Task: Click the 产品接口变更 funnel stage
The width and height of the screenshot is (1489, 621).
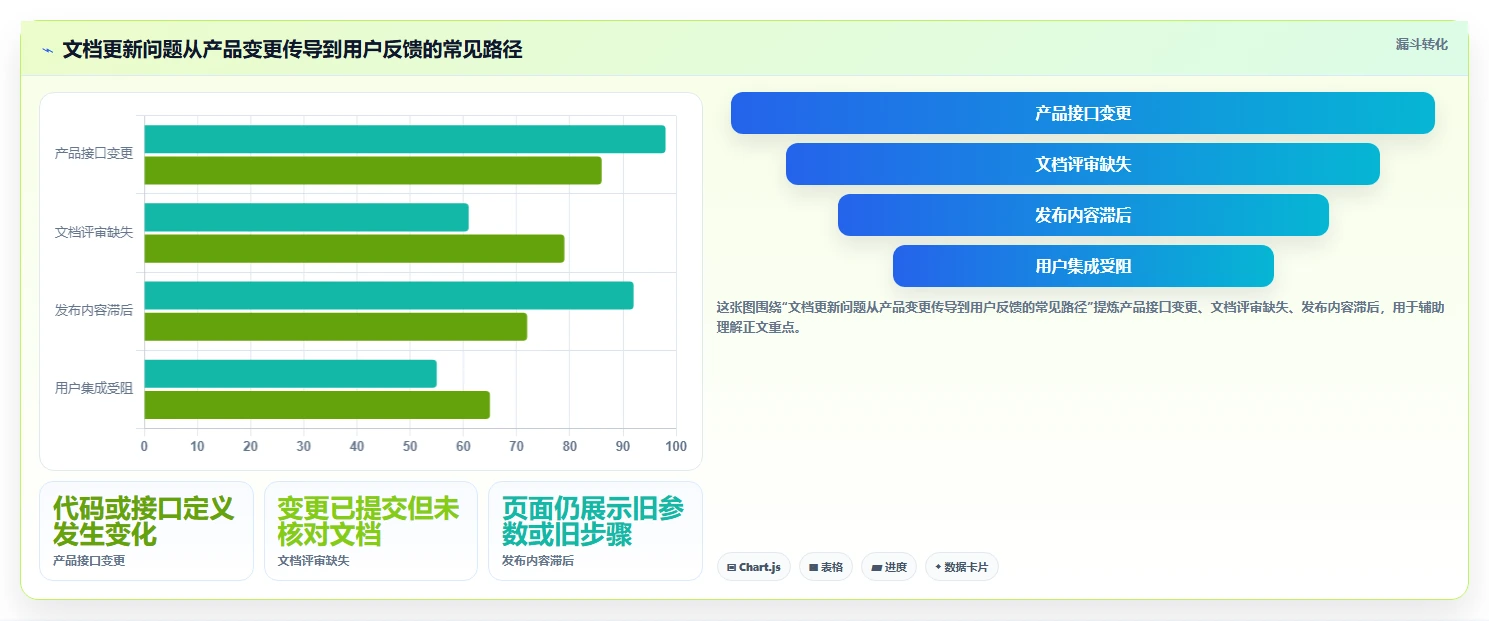Action: pos(1082,113)
